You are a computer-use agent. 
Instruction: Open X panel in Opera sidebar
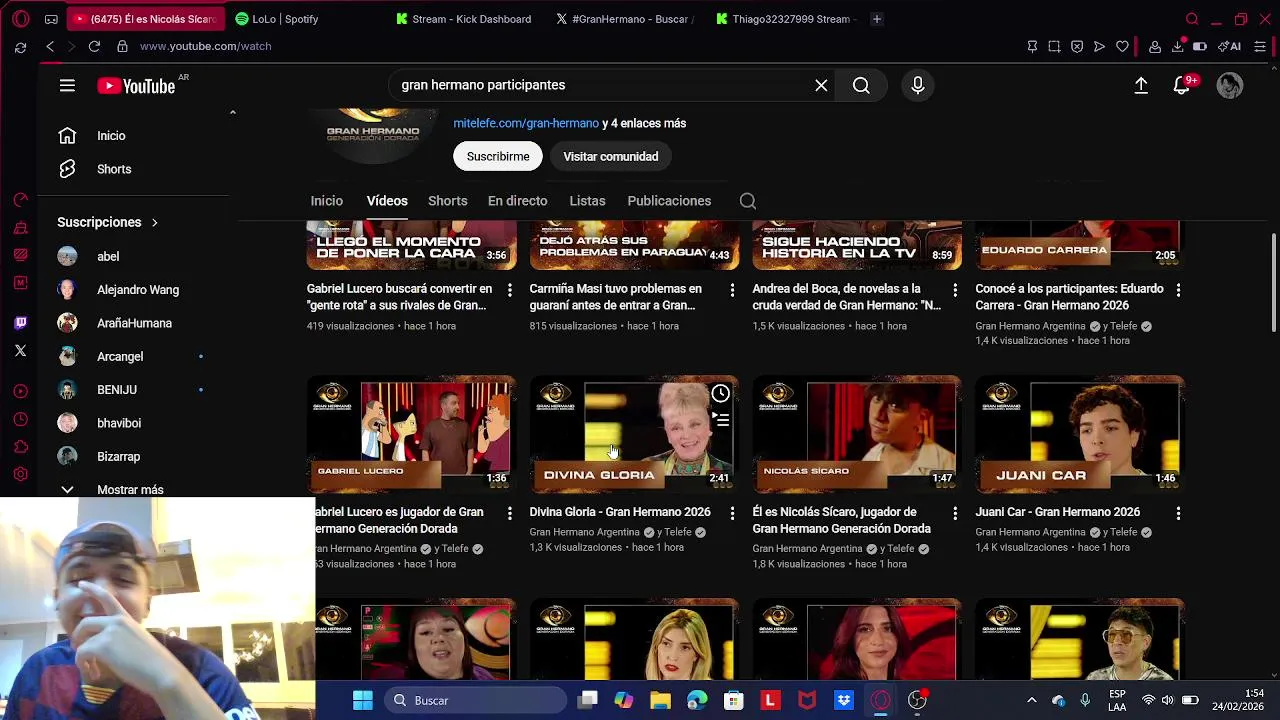click(x=20, y=351)
